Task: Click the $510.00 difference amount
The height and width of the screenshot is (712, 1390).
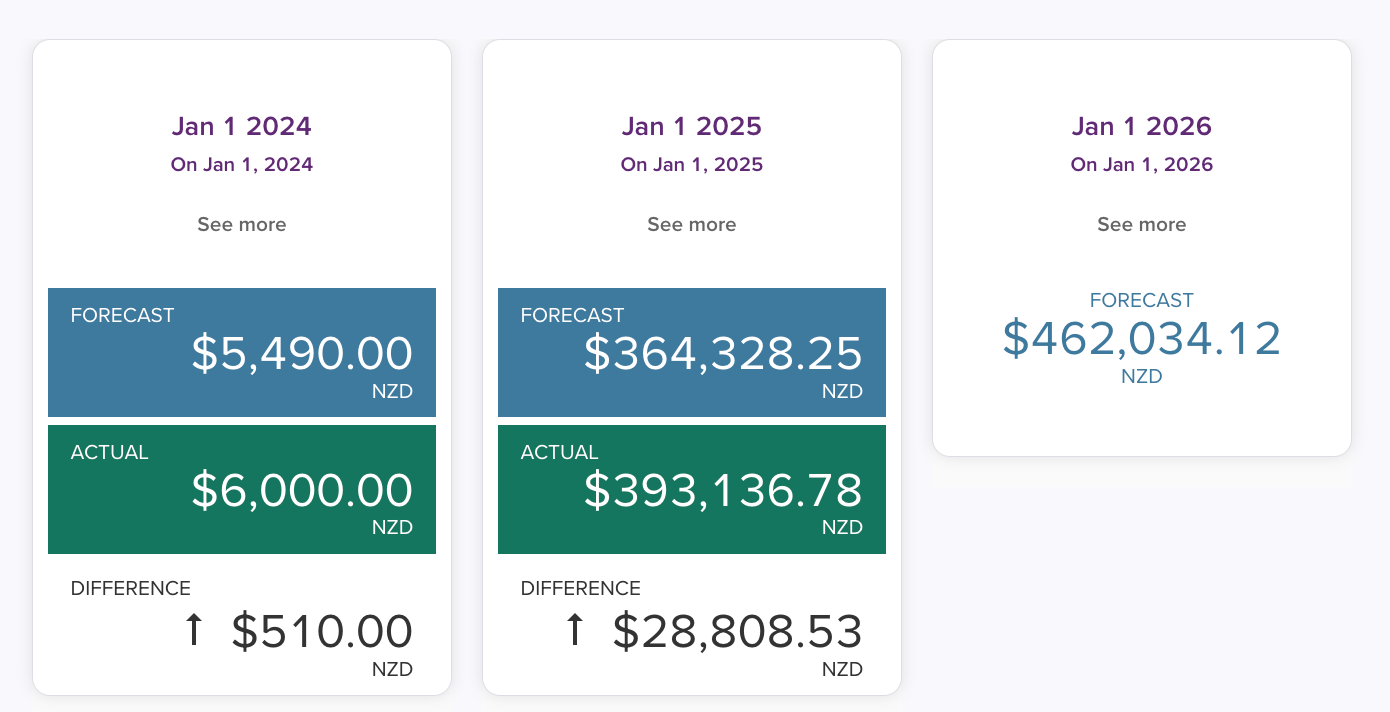Action: pyautogui.click(x=322, y=632)
